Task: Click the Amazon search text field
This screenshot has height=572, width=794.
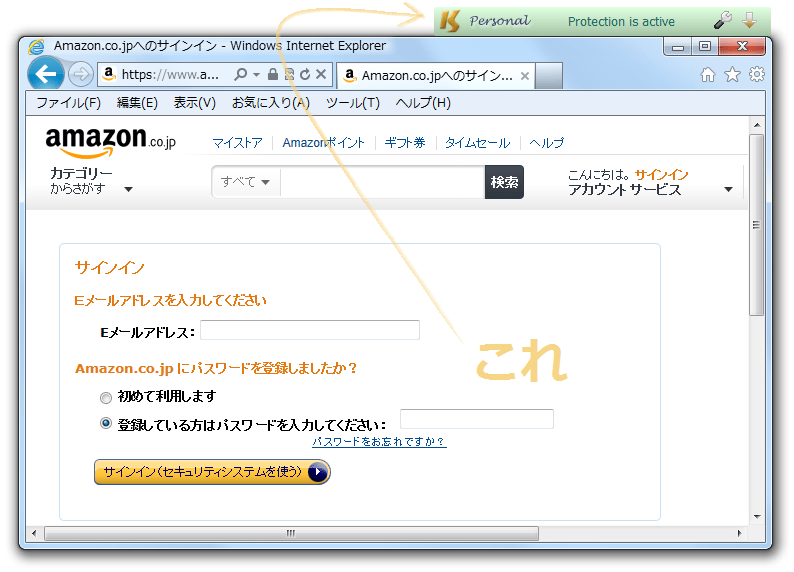Action: tap(382, 182)
